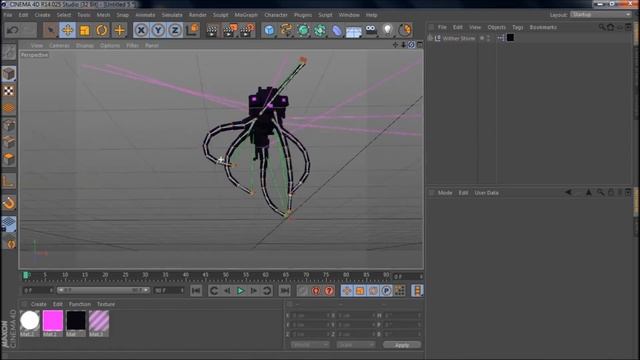Open Attribute Manager Mode menu
The height and width of the screenshot is (360, 640).
pos(445,193)
